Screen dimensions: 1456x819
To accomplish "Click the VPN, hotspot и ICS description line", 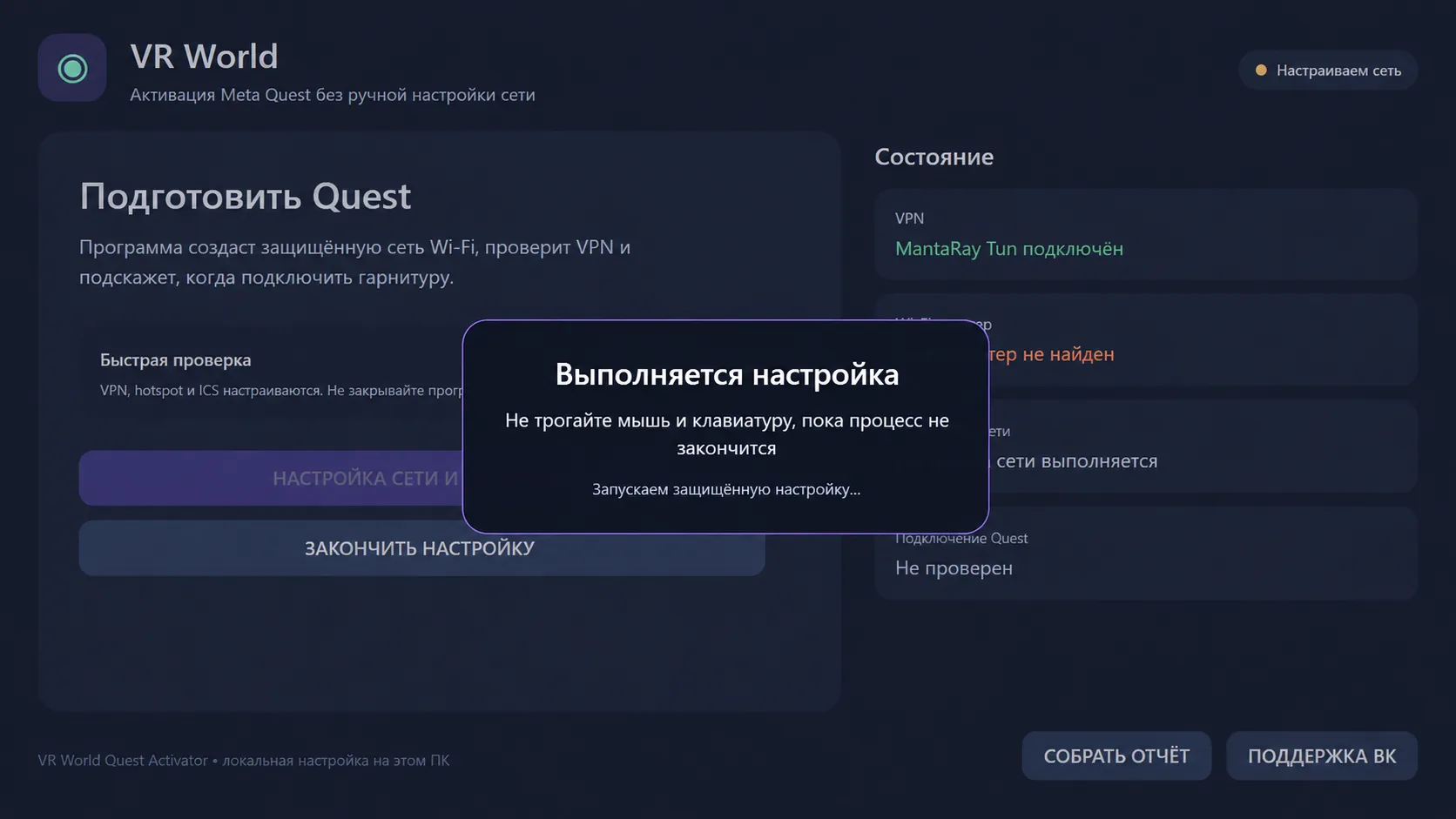I will (x=281, y=391).
